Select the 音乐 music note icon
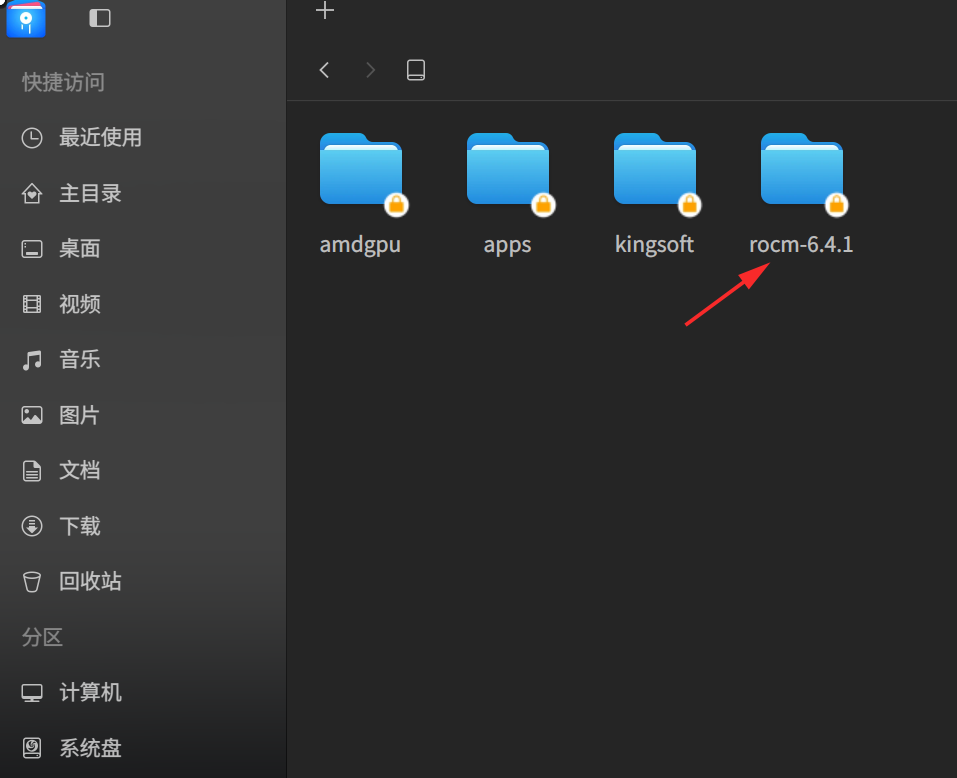Image resolution: width=957 pixels, height=778 pixels. click(x=32, y=360)
